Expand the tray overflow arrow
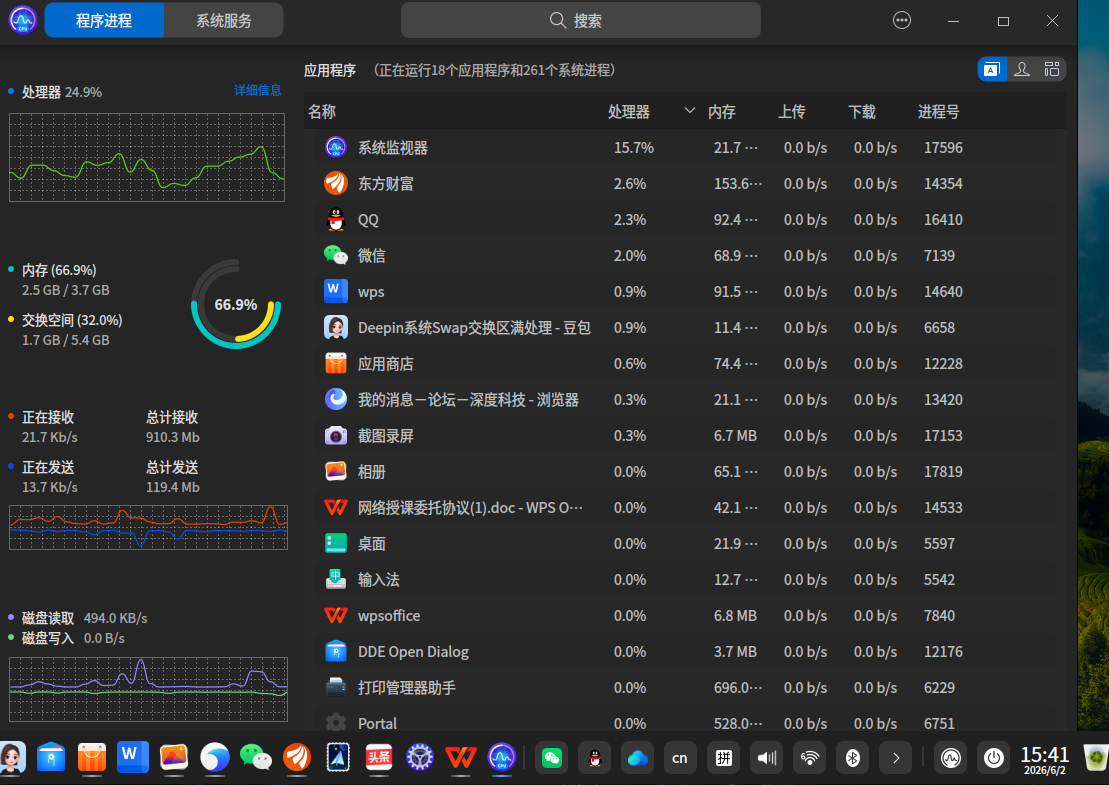The height and width of the screenshot is (785, 1109). pyautogui.click(x=896, y=758)
